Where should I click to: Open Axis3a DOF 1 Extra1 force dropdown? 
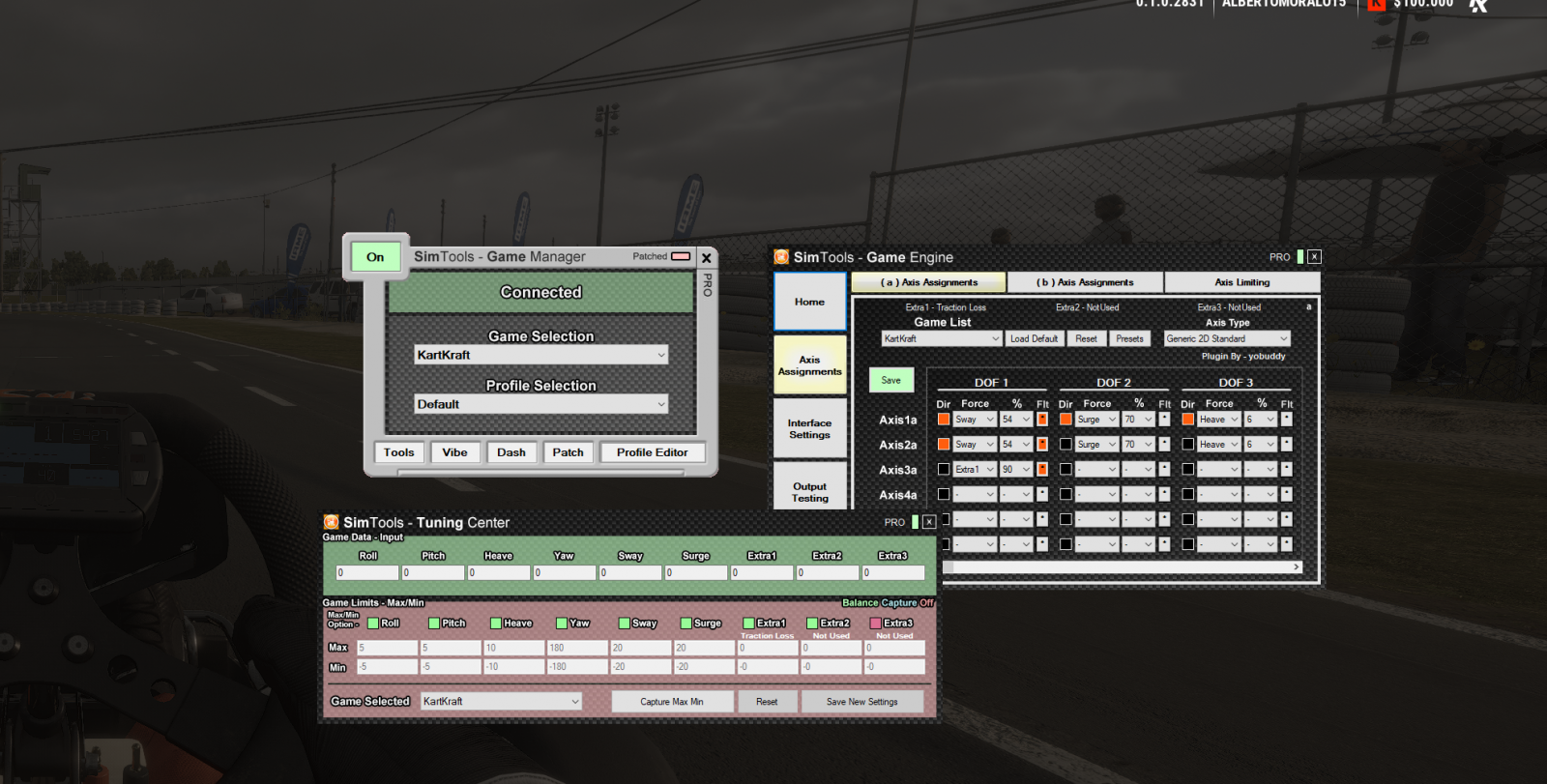click(975, 470)
